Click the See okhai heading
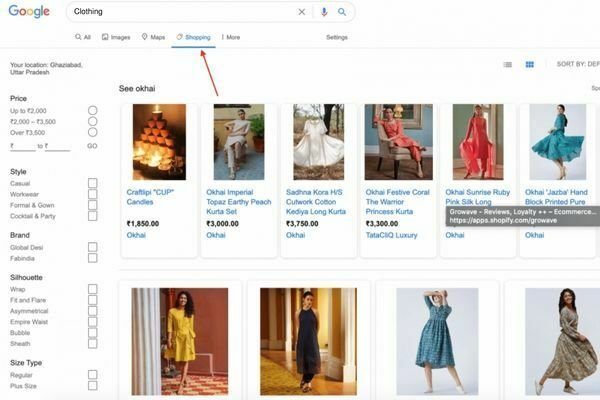The height and width of the screenshot is (400, 600). [137, 88]
